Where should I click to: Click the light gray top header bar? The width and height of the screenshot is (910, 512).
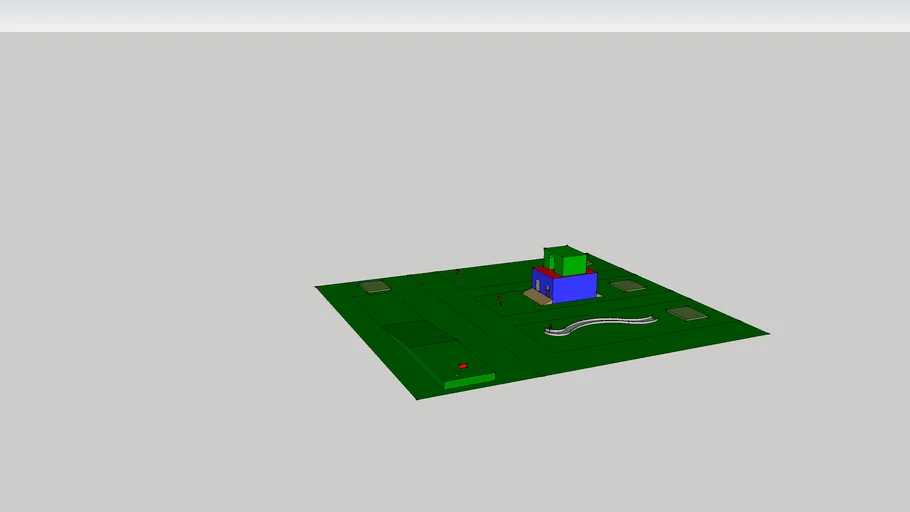(455, 15)
